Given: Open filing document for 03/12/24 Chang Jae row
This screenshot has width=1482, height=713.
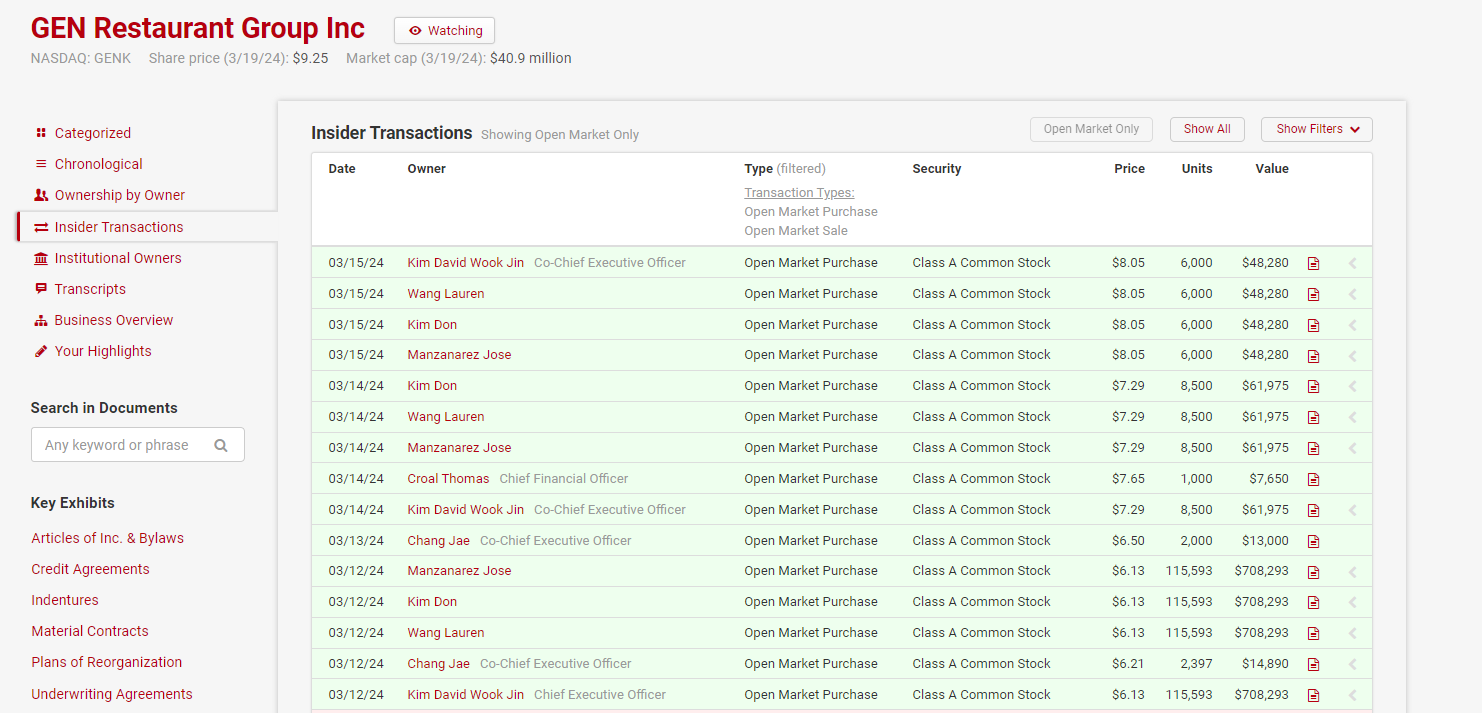Looking at the screenshot, I should click(1313, 664).
